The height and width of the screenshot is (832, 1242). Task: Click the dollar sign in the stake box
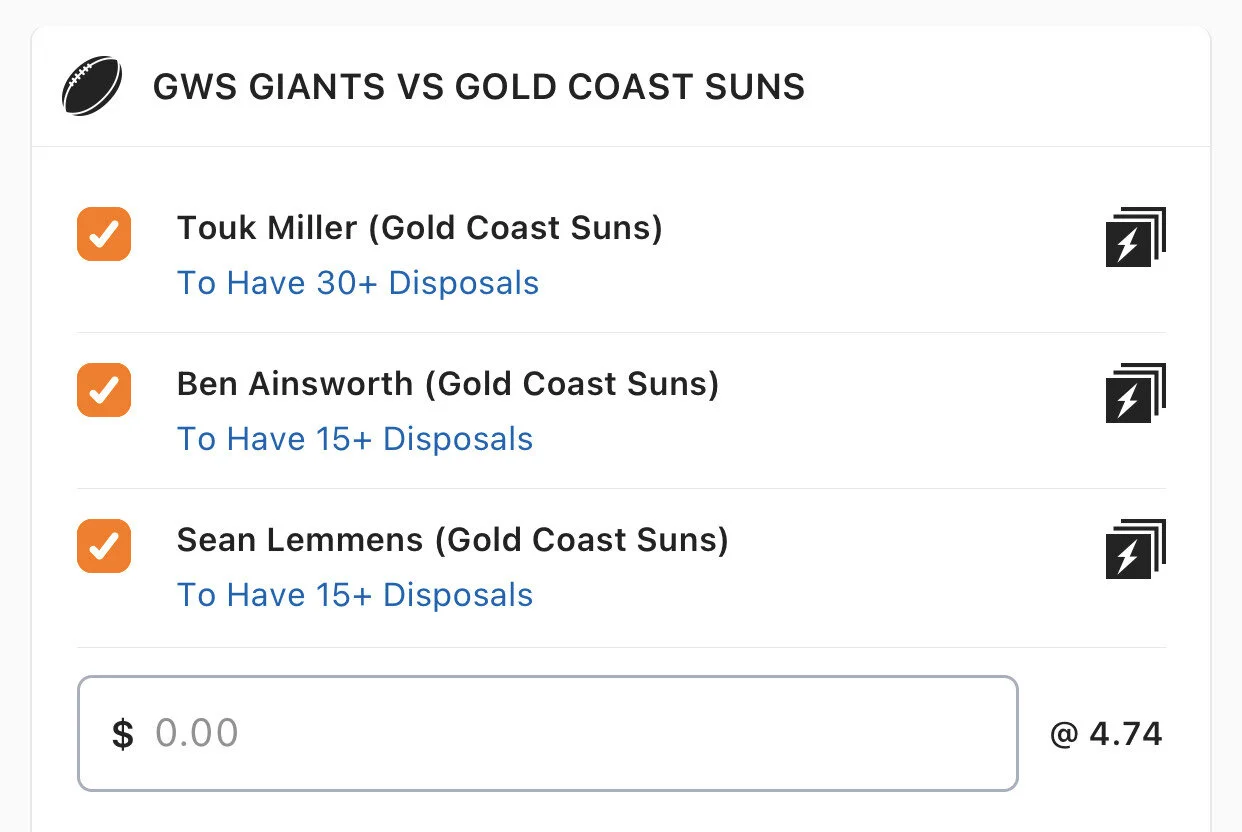click(122, 734)
